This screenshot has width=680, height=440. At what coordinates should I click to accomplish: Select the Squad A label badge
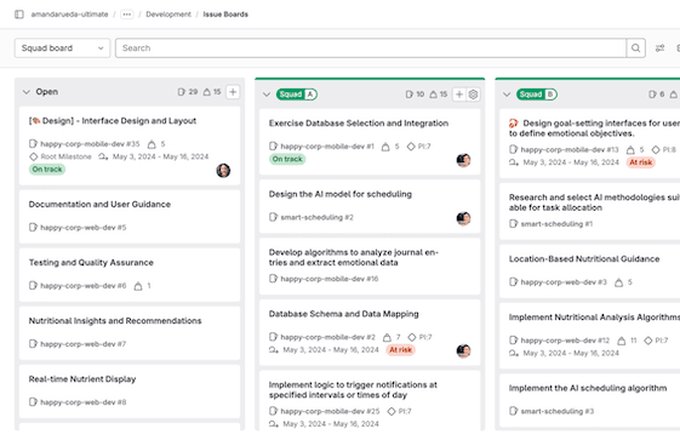click(x=297, y=95)
